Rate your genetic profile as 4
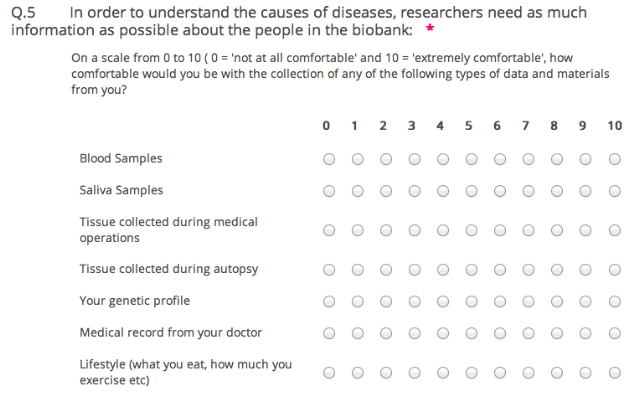The image size is (640, 397). [x=443, y=302]
